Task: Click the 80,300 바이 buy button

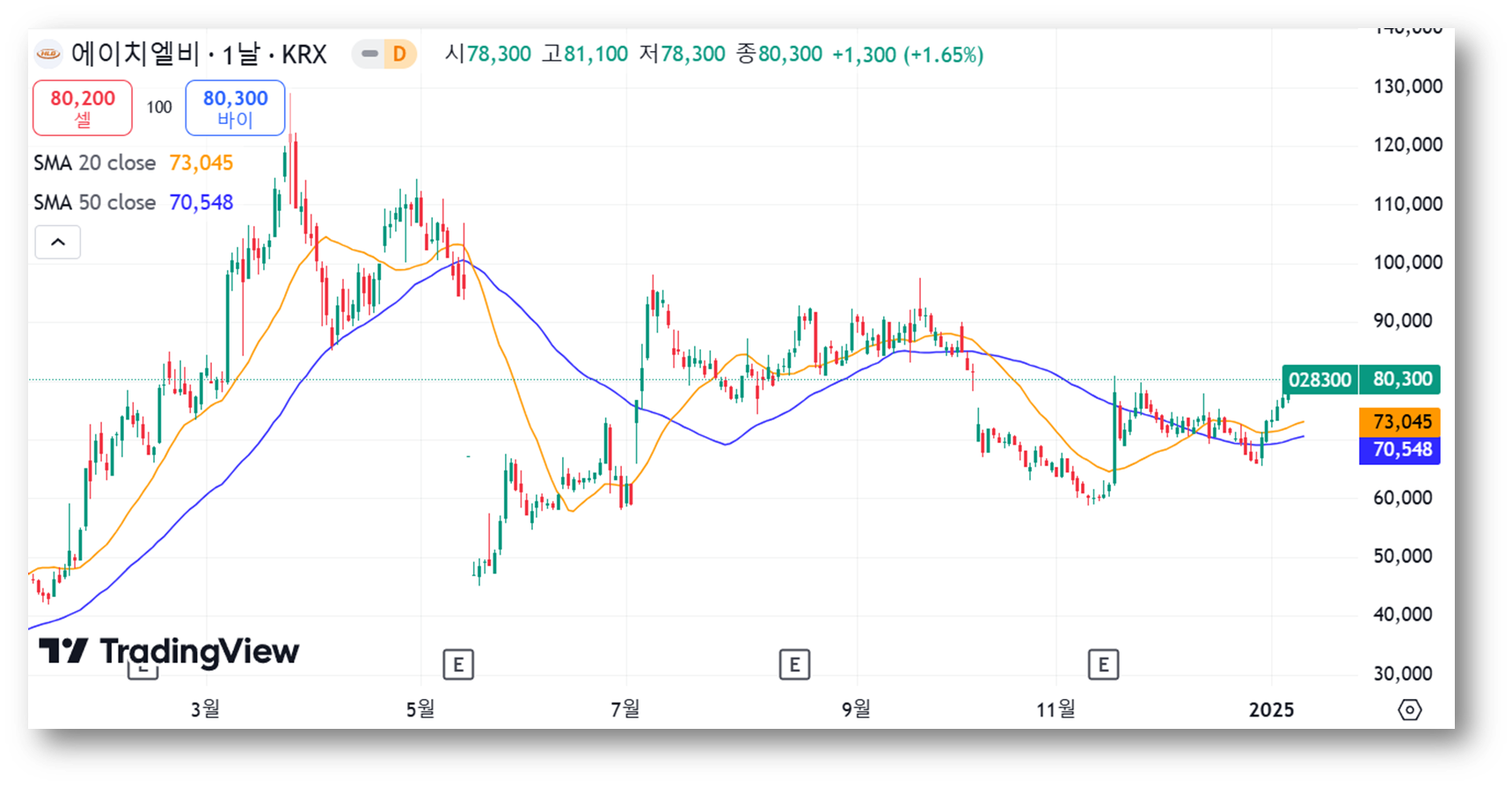Action: click(235, 108)
